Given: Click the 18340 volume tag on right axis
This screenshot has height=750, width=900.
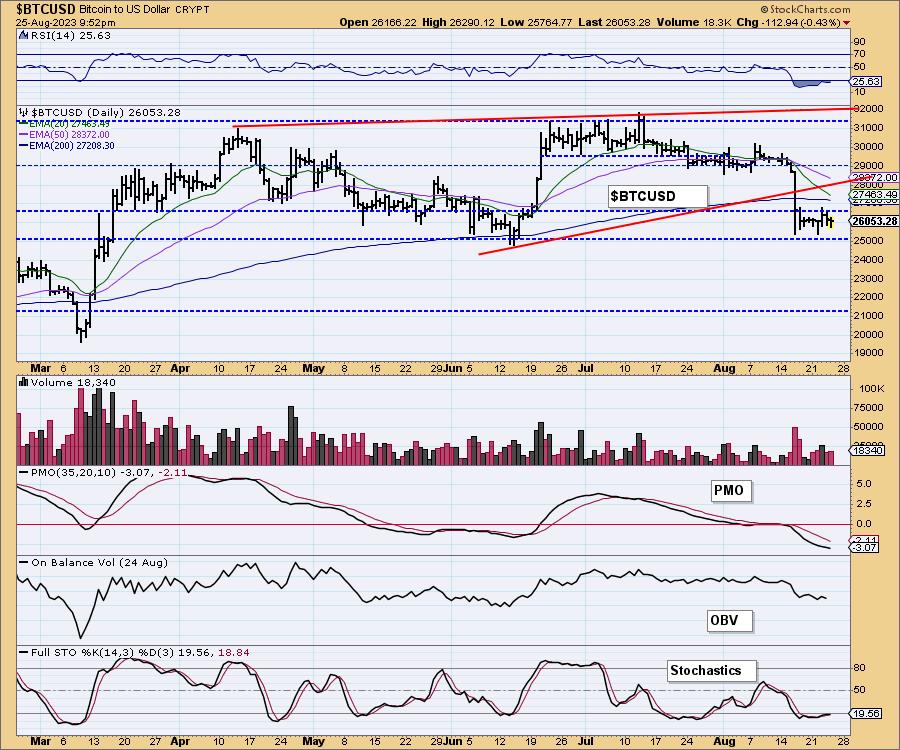Looking at the screenshot, I should pos(867,451).
